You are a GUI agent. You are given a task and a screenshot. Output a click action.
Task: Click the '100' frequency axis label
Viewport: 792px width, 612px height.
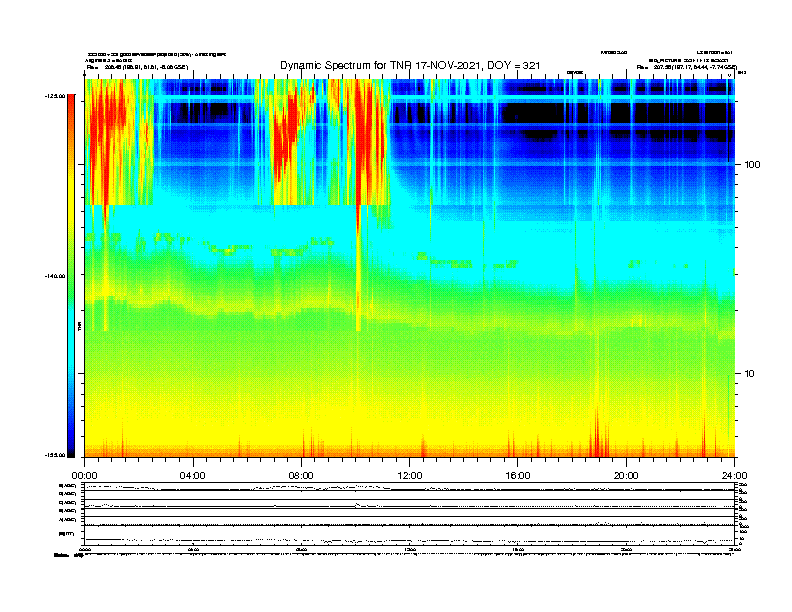(752, 165)
